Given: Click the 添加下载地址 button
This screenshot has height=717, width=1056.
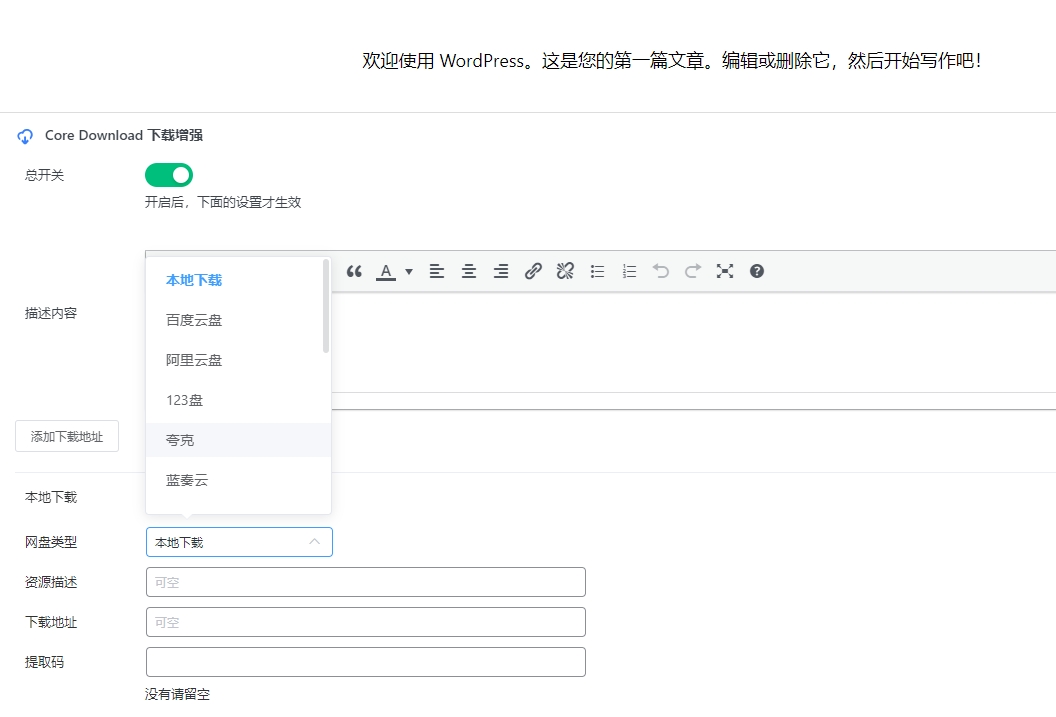Looking at the screenshot, I should coord(66,436).
